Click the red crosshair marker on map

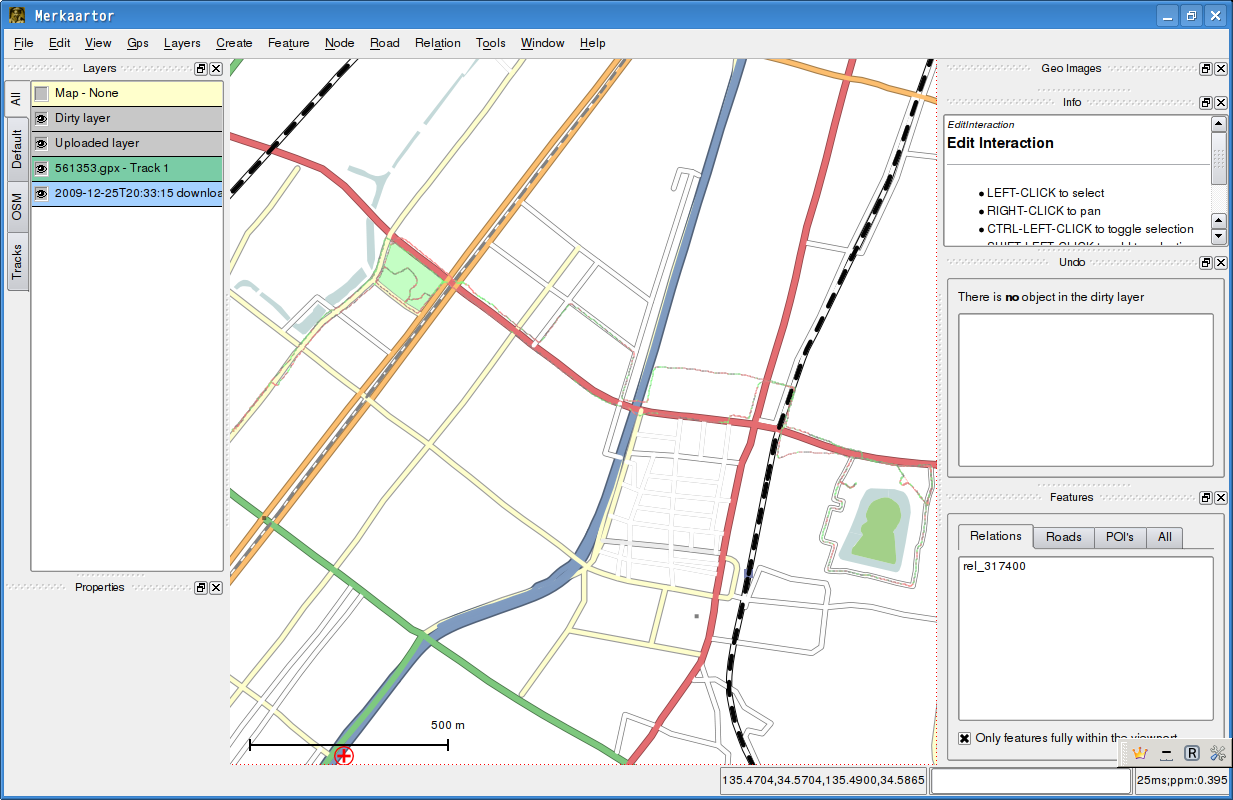tap(344, 755)
